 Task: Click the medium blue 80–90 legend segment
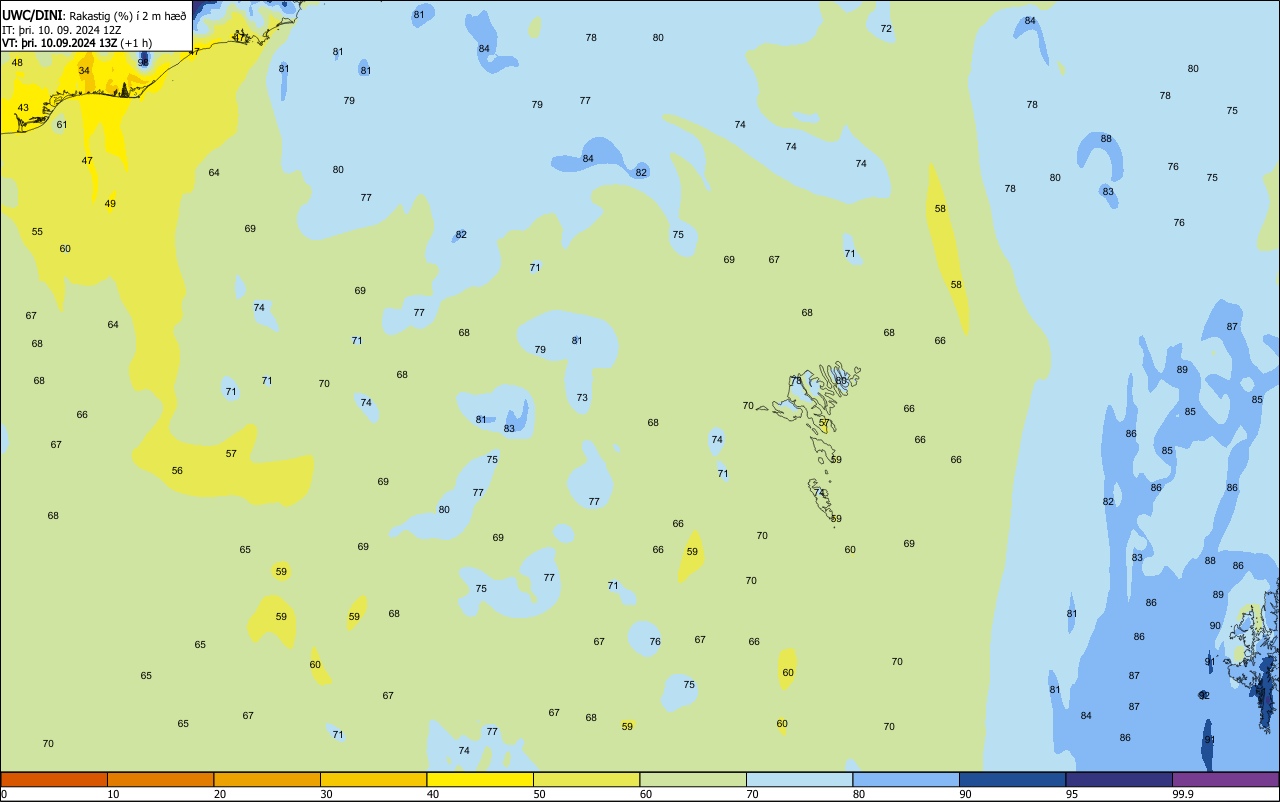point(906,779)
